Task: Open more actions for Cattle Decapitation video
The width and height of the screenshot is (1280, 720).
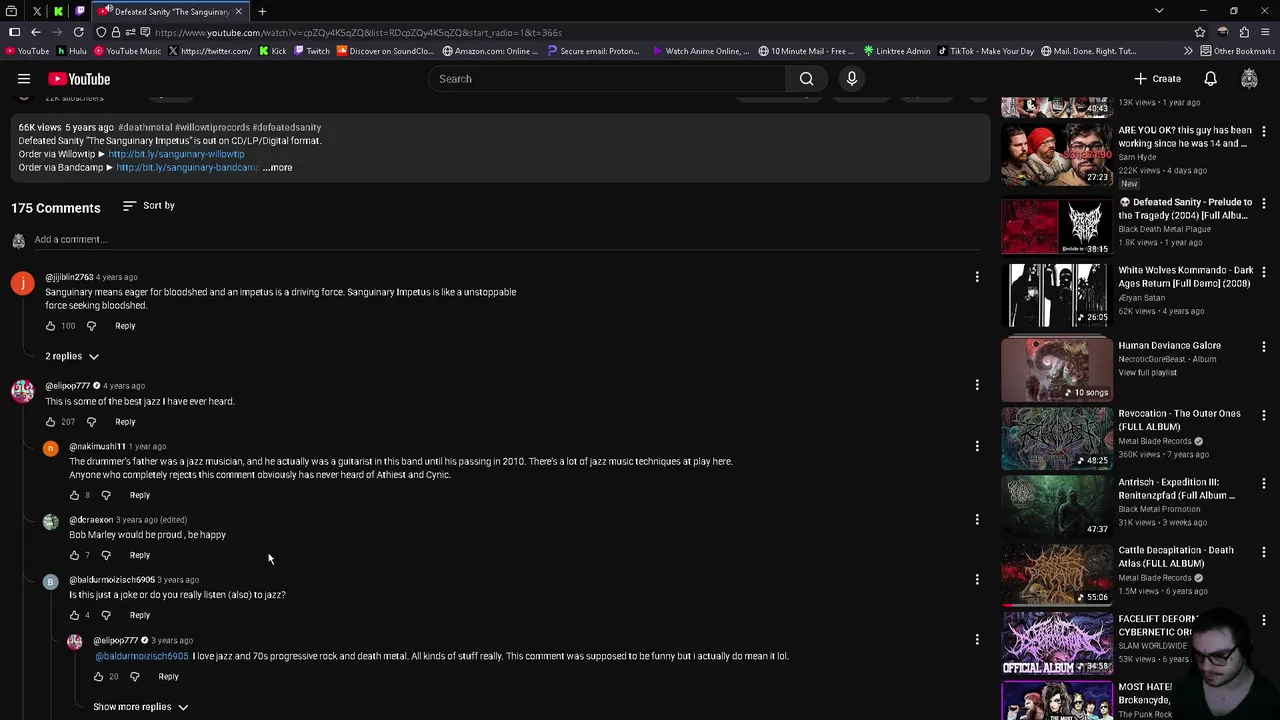Action: pyautogui.click(x=1264, y=551)
